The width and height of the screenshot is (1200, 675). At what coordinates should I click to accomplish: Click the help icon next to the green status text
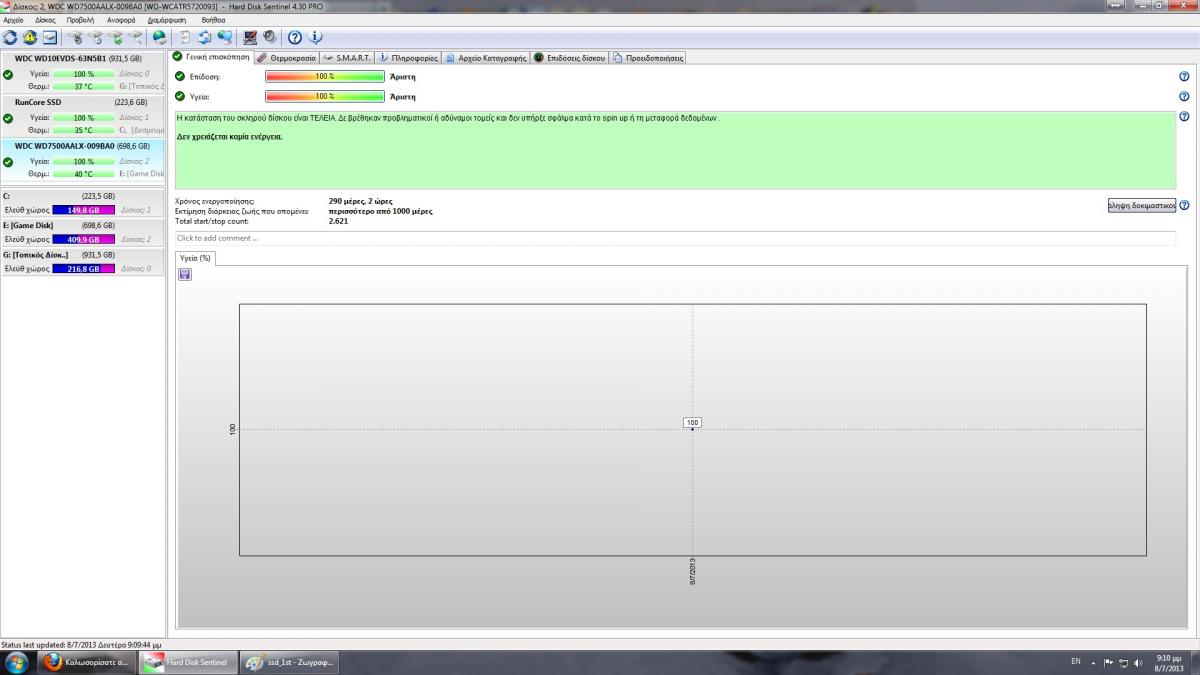1184,117
